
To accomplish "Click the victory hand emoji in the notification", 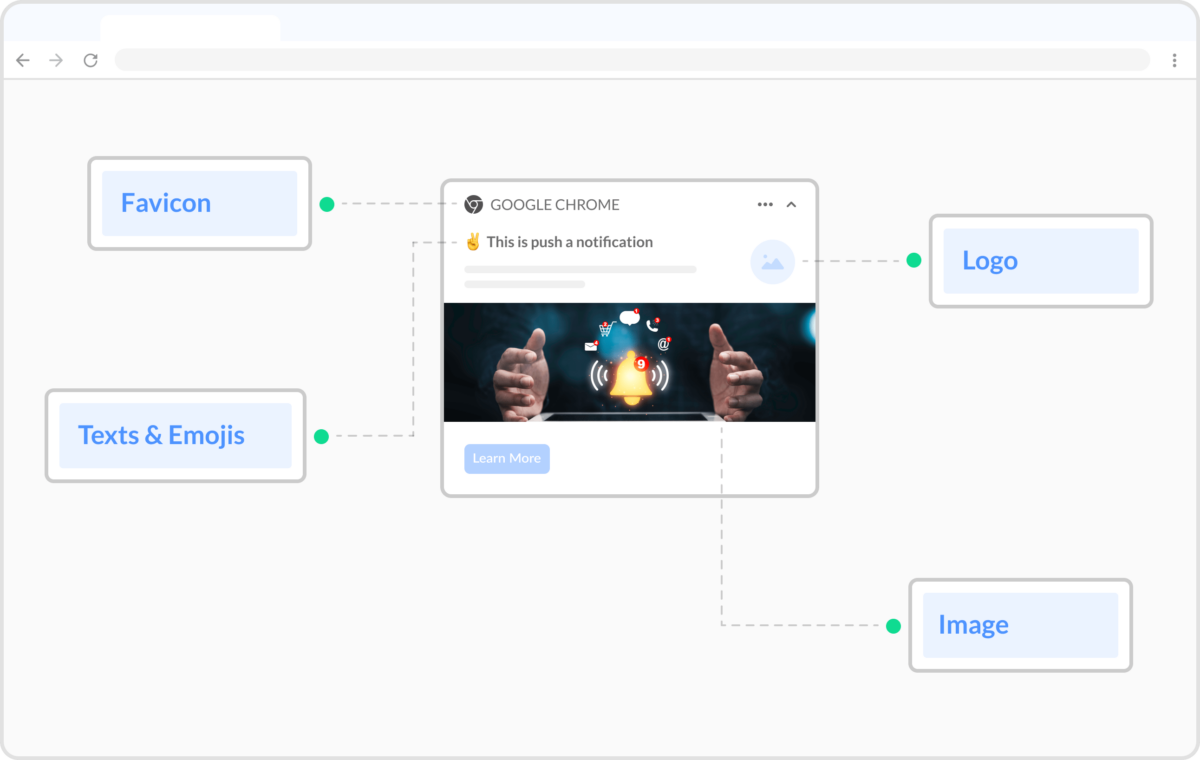I will coord(472,241).
